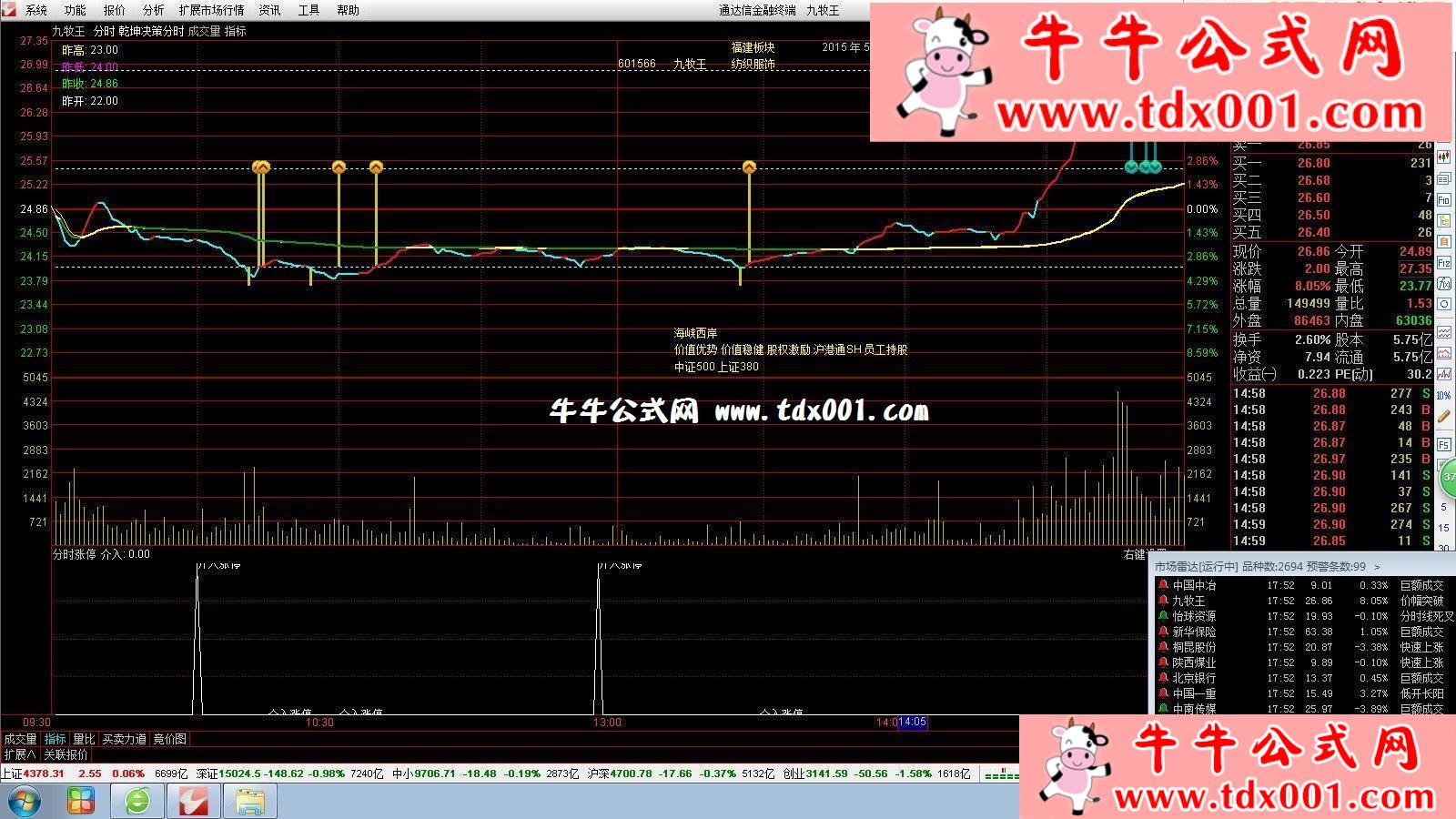Click the 上证 index in the status bar
This screenshot has width=1456, height=819.
pos(12,773)
